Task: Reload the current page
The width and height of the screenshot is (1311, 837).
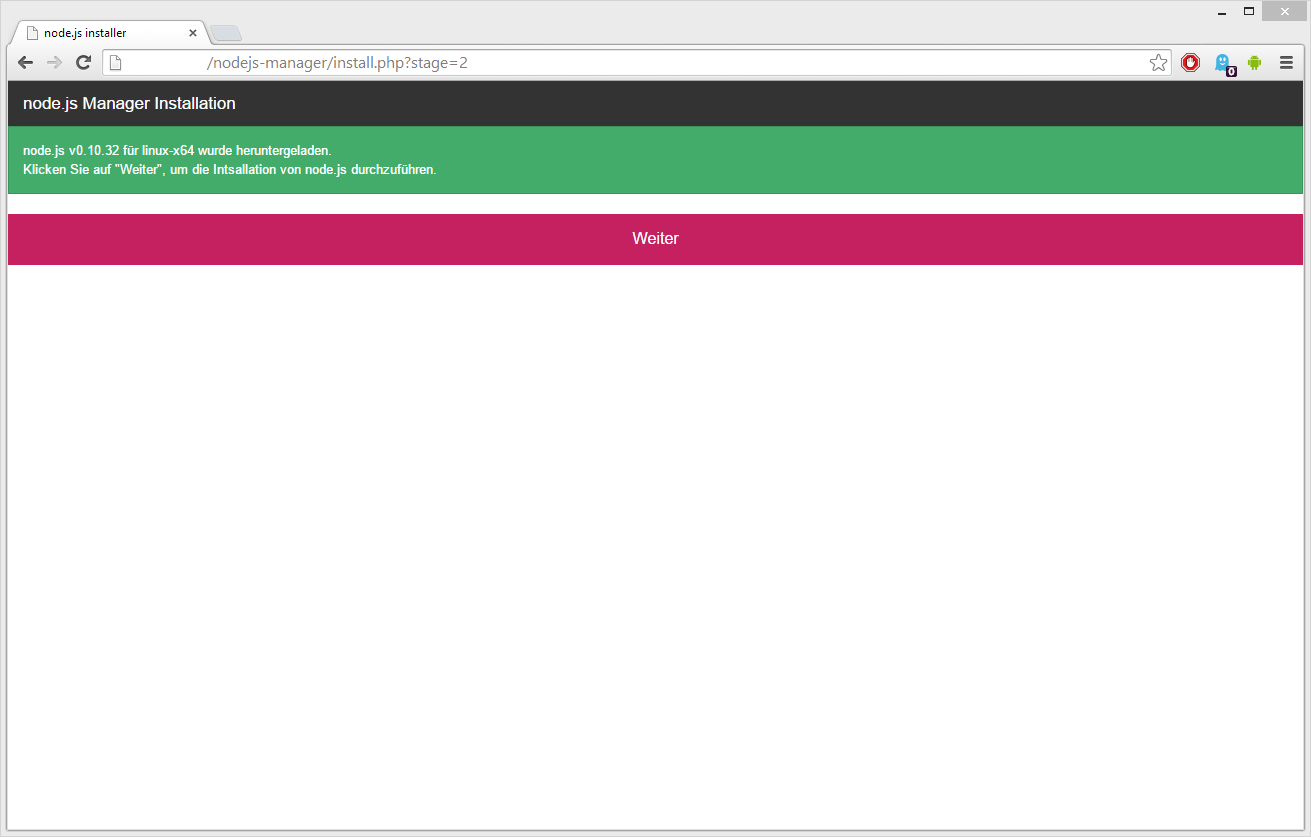Action: [84, 63]
